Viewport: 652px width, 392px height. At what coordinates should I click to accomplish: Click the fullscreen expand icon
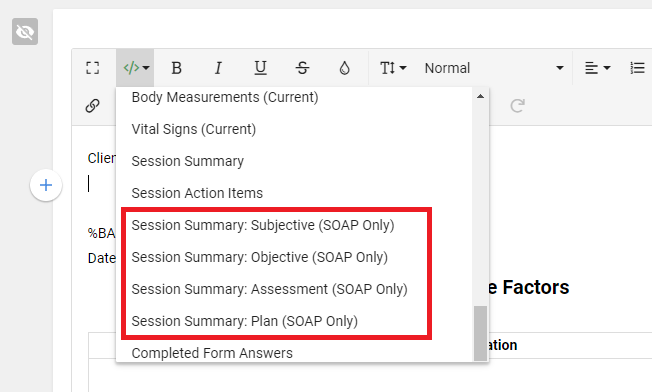tap(92, 68)
